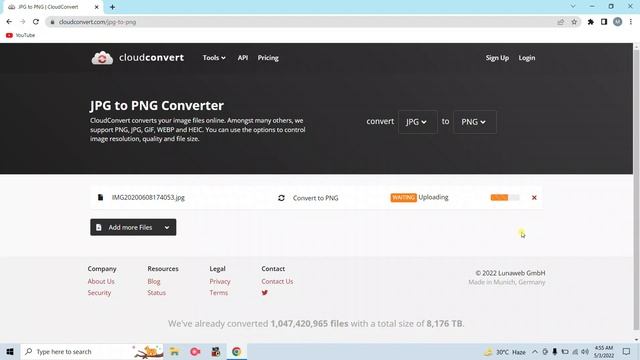Viewport: 640px width, 360px height.
Task: Click the WAITING status badge
Action: click(403, 198)
